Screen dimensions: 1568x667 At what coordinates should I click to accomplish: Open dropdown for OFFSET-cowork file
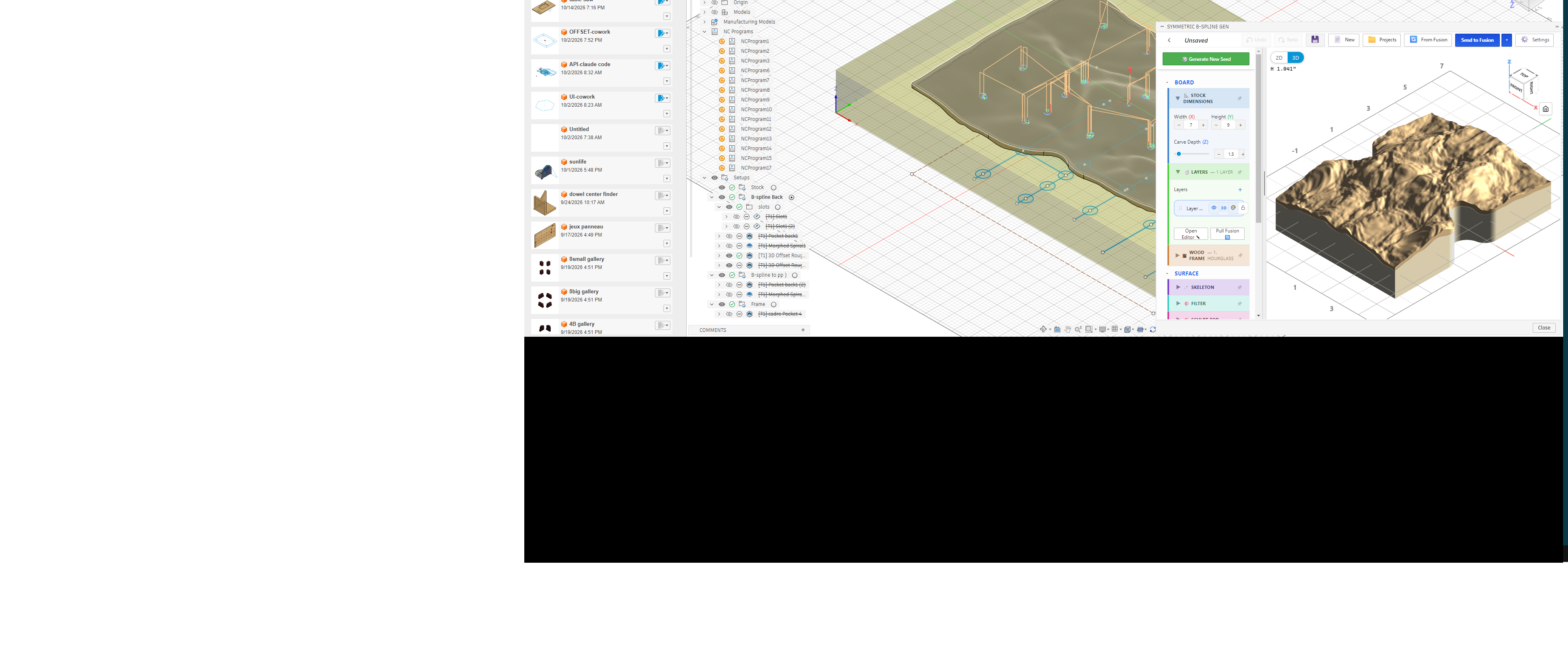coord(666,49)
